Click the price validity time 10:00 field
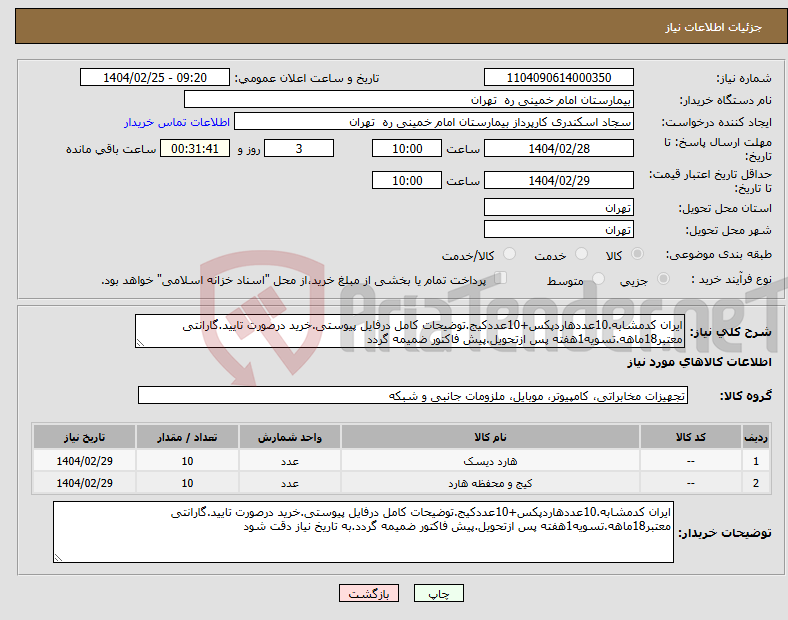788x620 pixels. [x=407, y=180]
